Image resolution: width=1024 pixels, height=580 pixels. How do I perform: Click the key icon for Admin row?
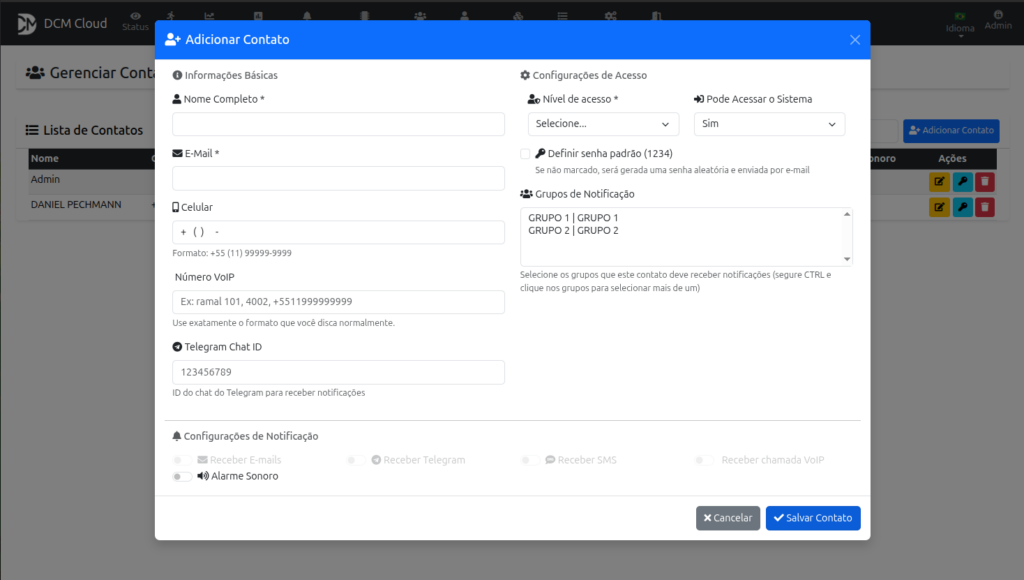coord(962,181)
